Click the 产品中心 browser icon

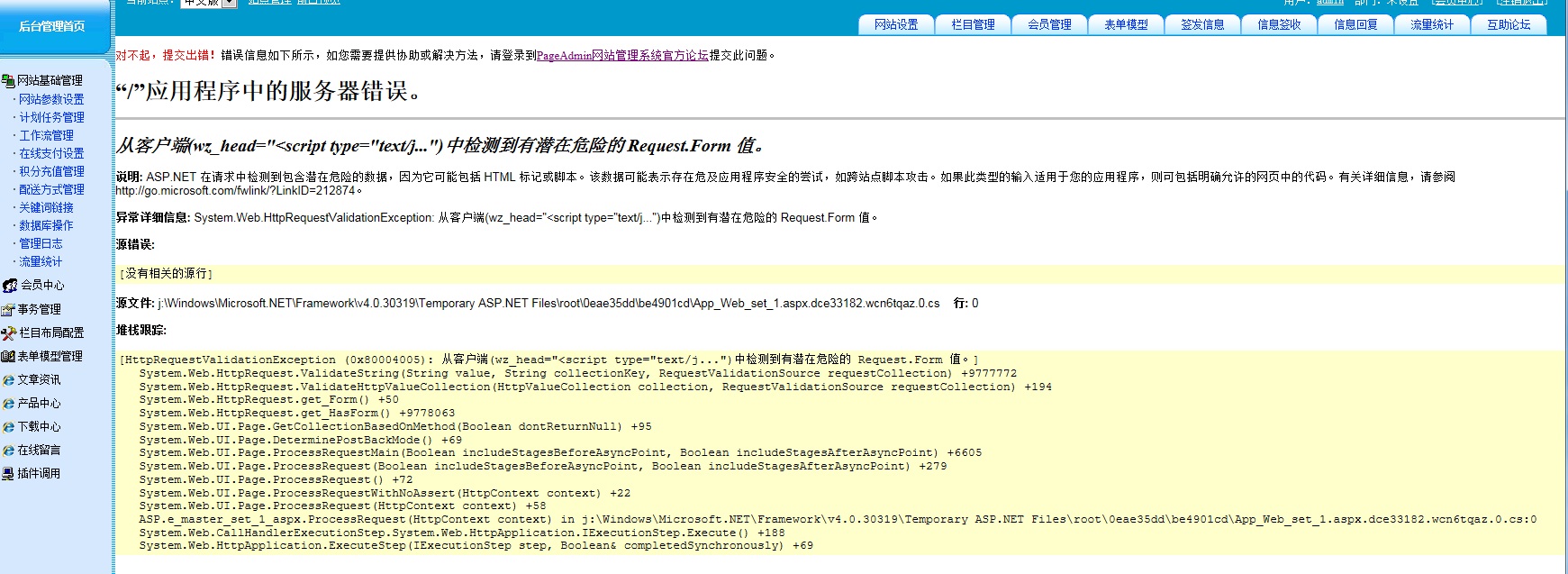pos(8,404)
